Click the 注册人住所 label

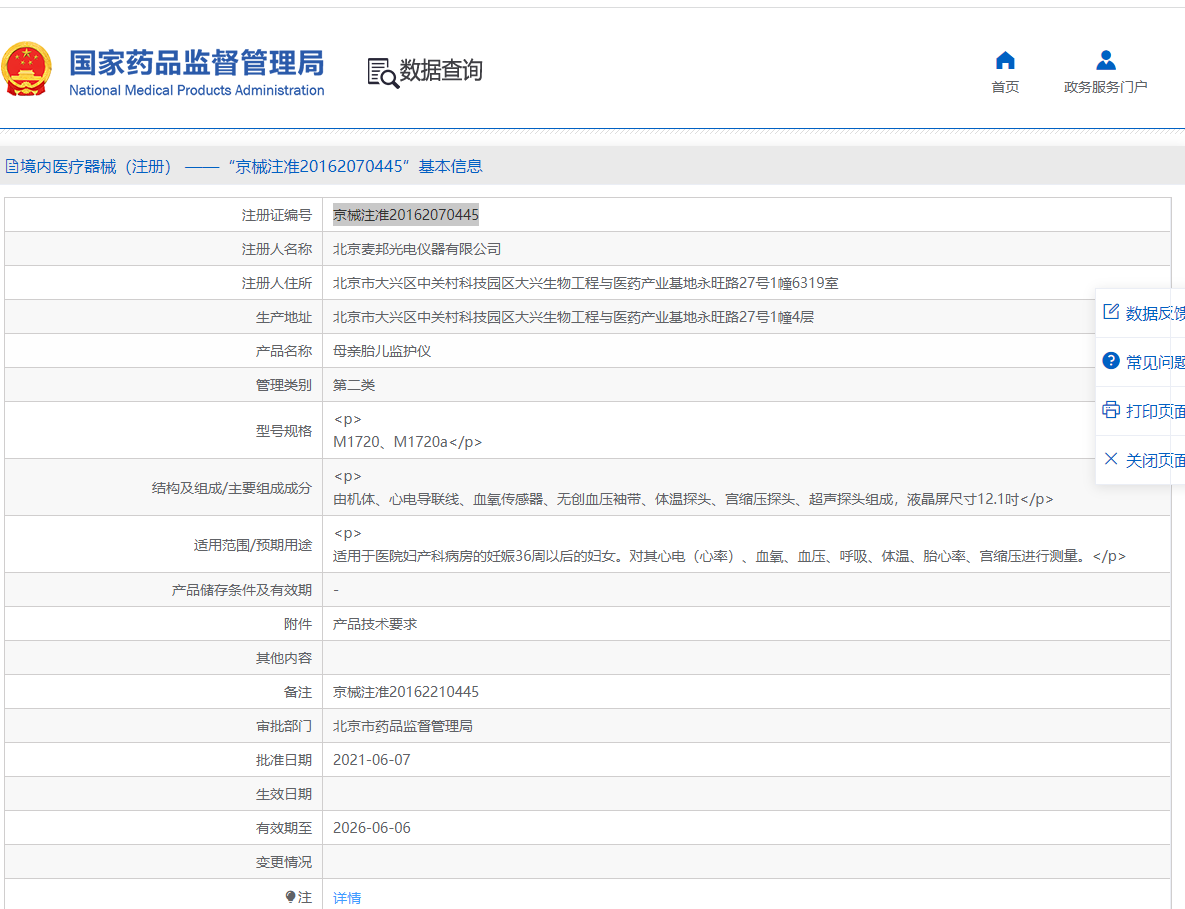coord(277,283)
